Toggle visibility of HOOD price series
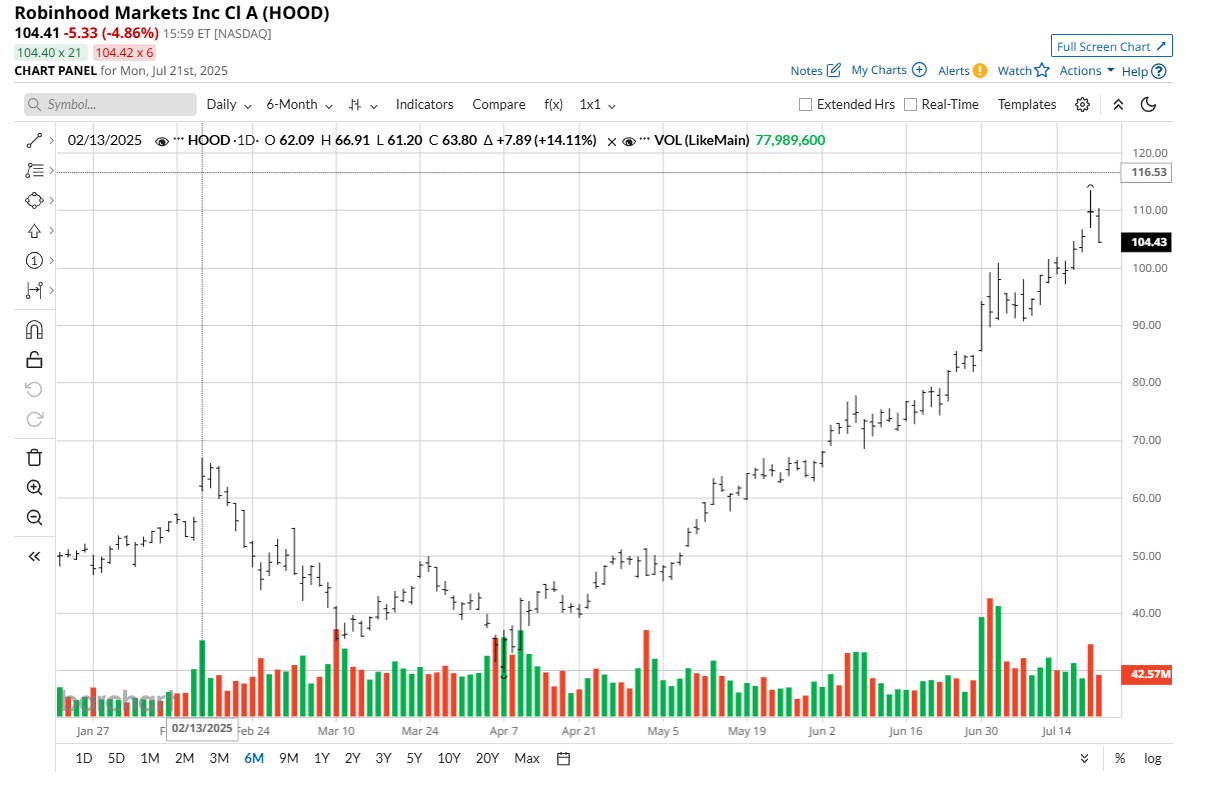The width and height of the screenshot is (1228, 792). tap(162, 141)
